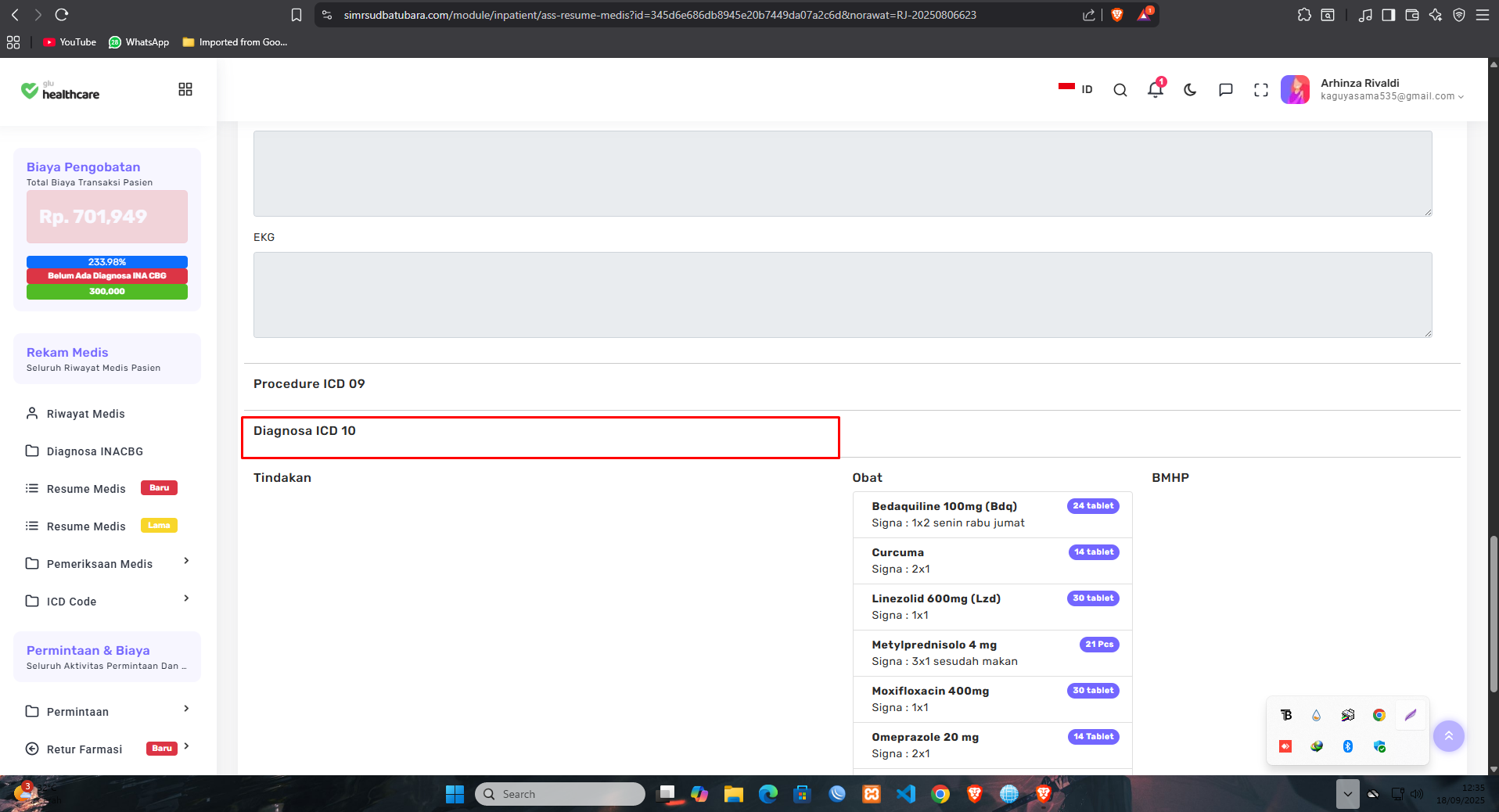1499x812 pixels.
Task: Expand ICD Code submenu
Action: [107, 601]
